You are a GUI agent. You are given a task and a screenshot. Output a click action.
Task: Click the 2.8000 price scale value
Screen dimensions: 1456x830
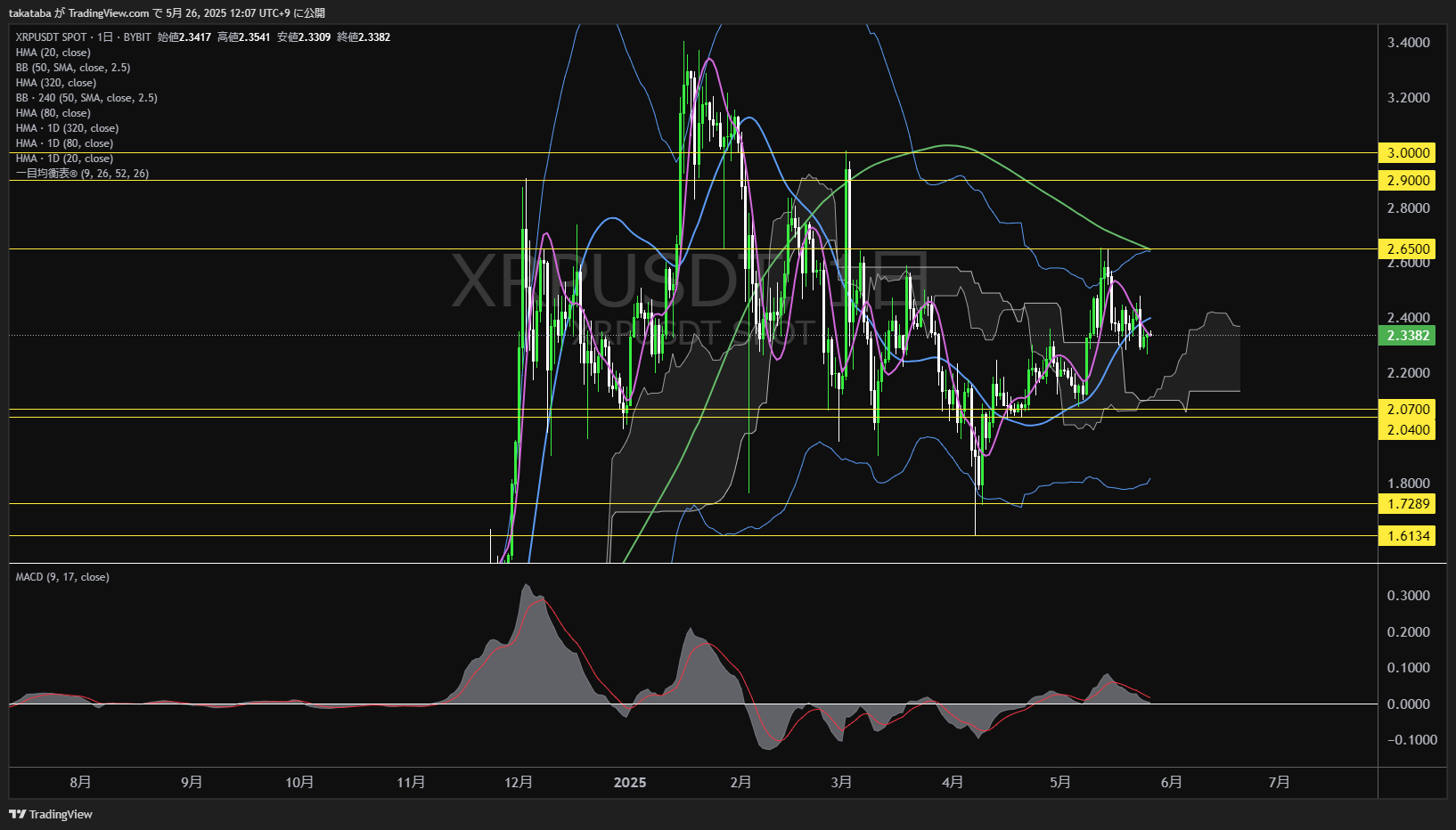[1409, 208]
